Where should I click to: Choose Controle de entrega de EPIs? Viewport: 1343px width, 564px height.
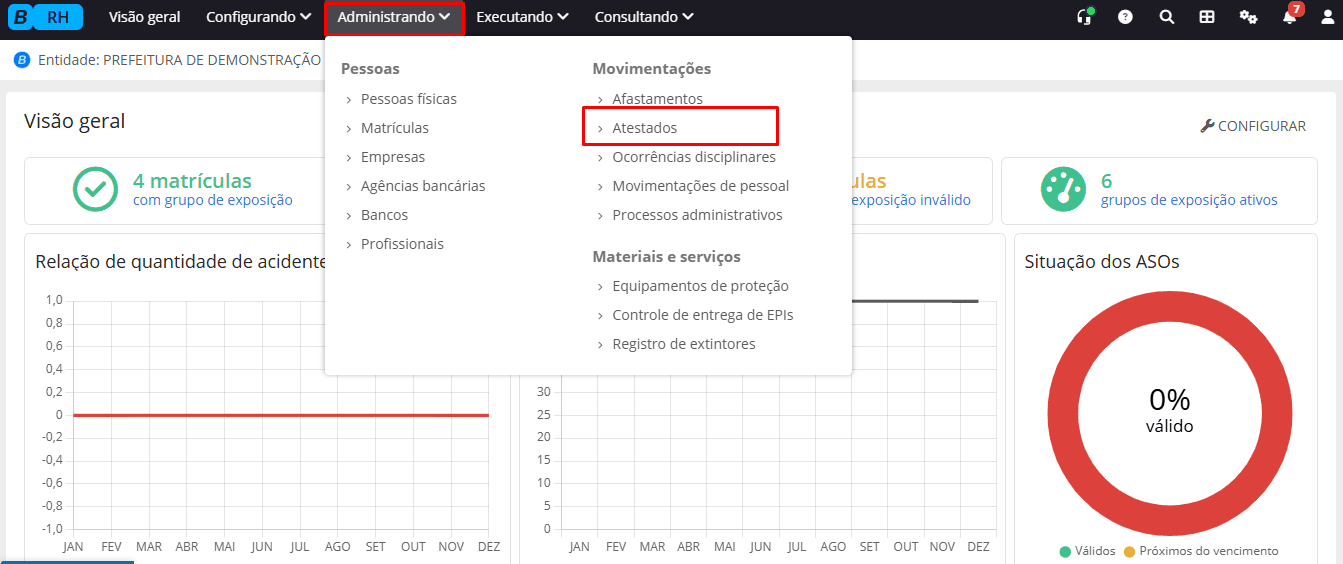[702, 315]
